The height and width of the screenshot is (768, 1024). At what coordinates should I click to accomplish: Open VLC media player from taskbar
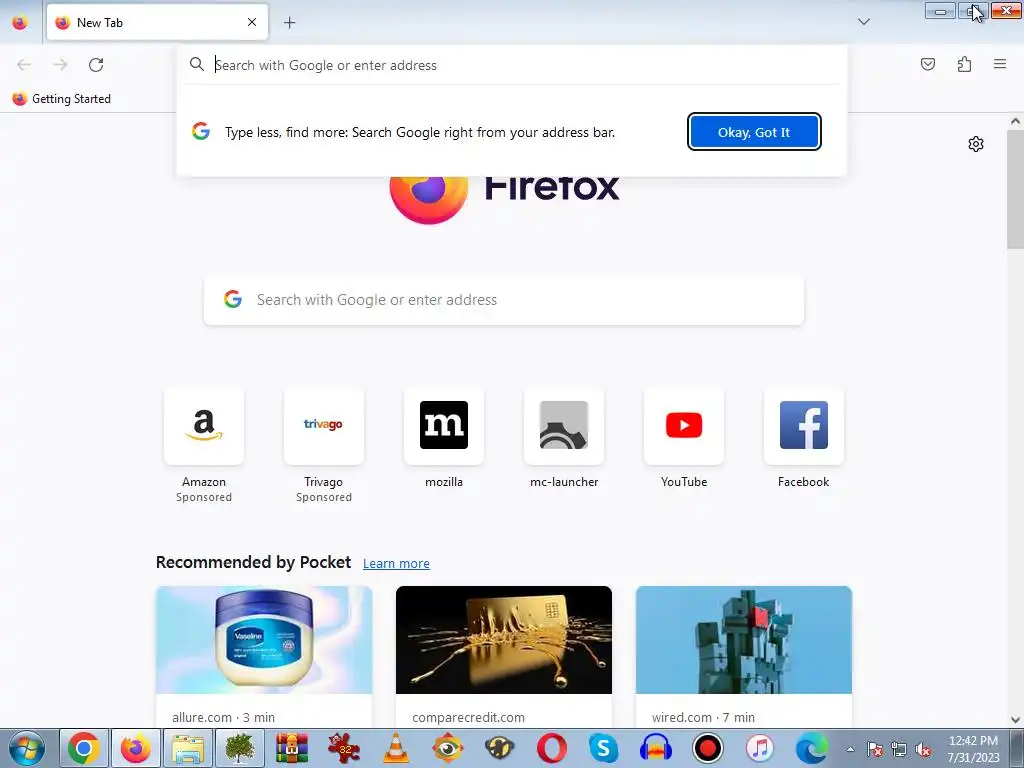[396, 748]
